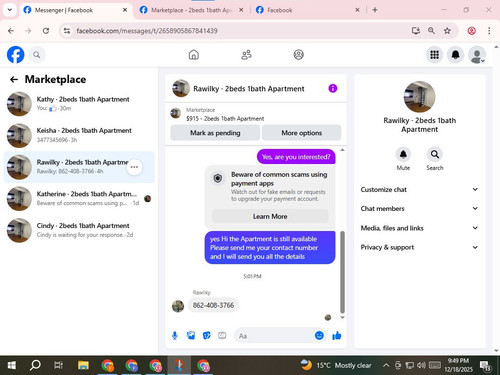Click the chat scroll down arrow

(x=342, y=318)
